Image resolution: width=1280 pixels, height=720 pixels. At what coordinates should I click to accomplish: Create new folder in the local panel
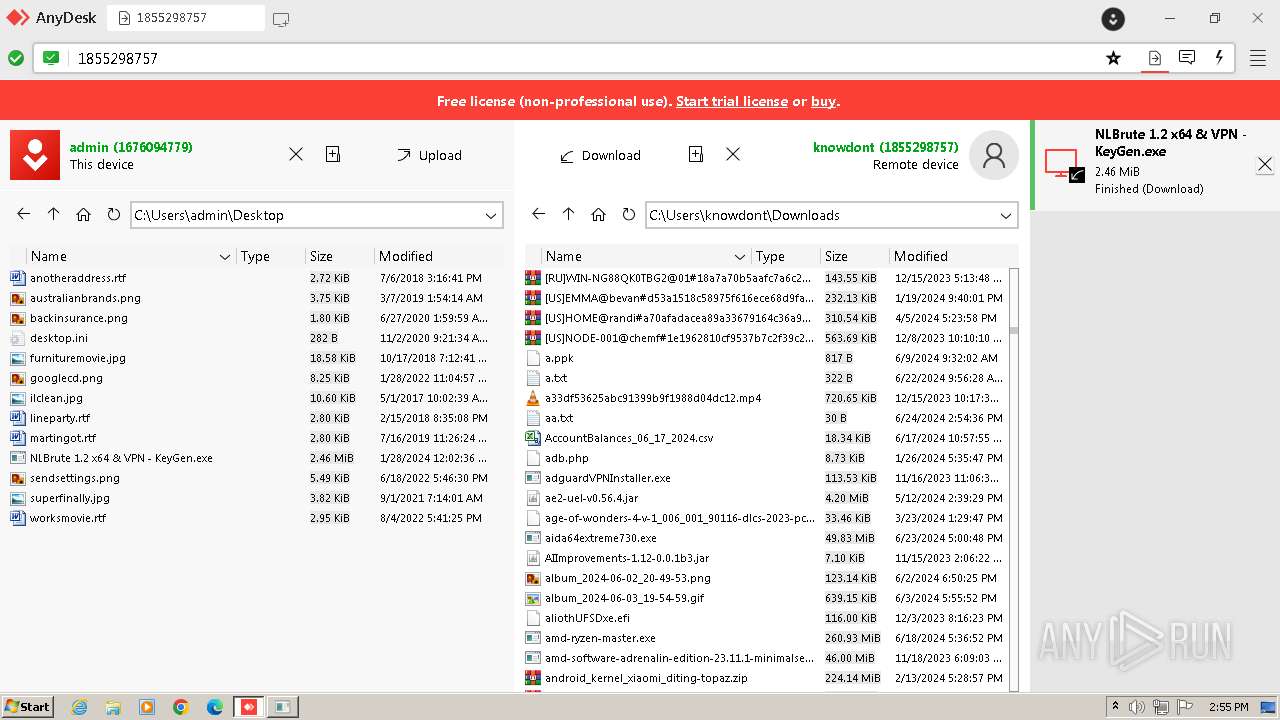333,154
